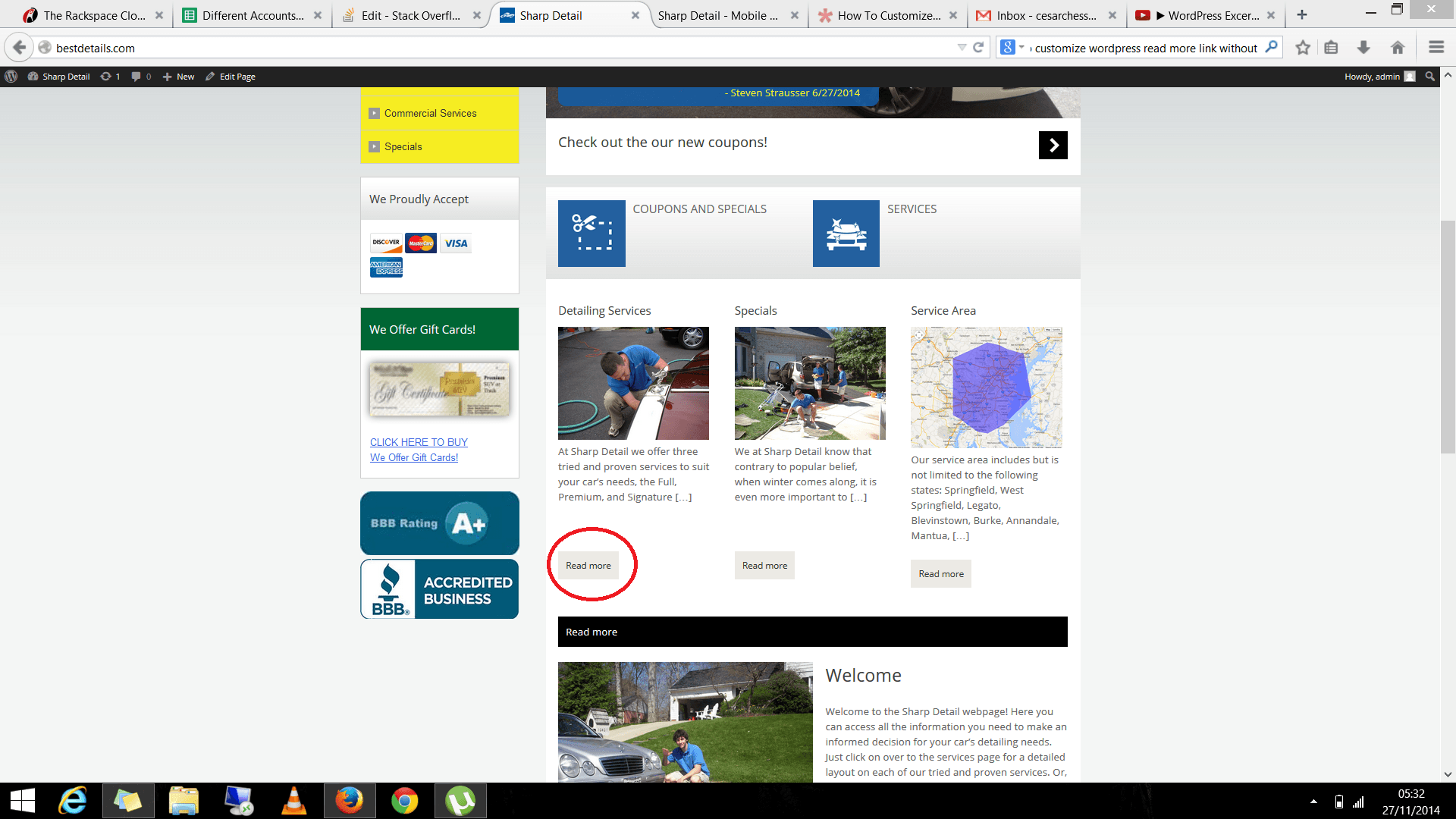Image resolution: width=1456 pixels, height=819 pixels.
Task: Open the CLICK HERE TO BUY link
Action: tap(419, 442)
